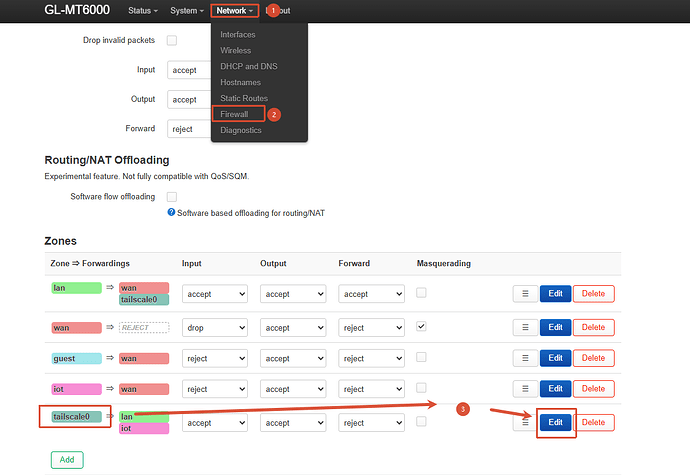The width and height of the screenshot is (690, 475).
Task: Click cyan guest zone label
Action: pos(77,359)
